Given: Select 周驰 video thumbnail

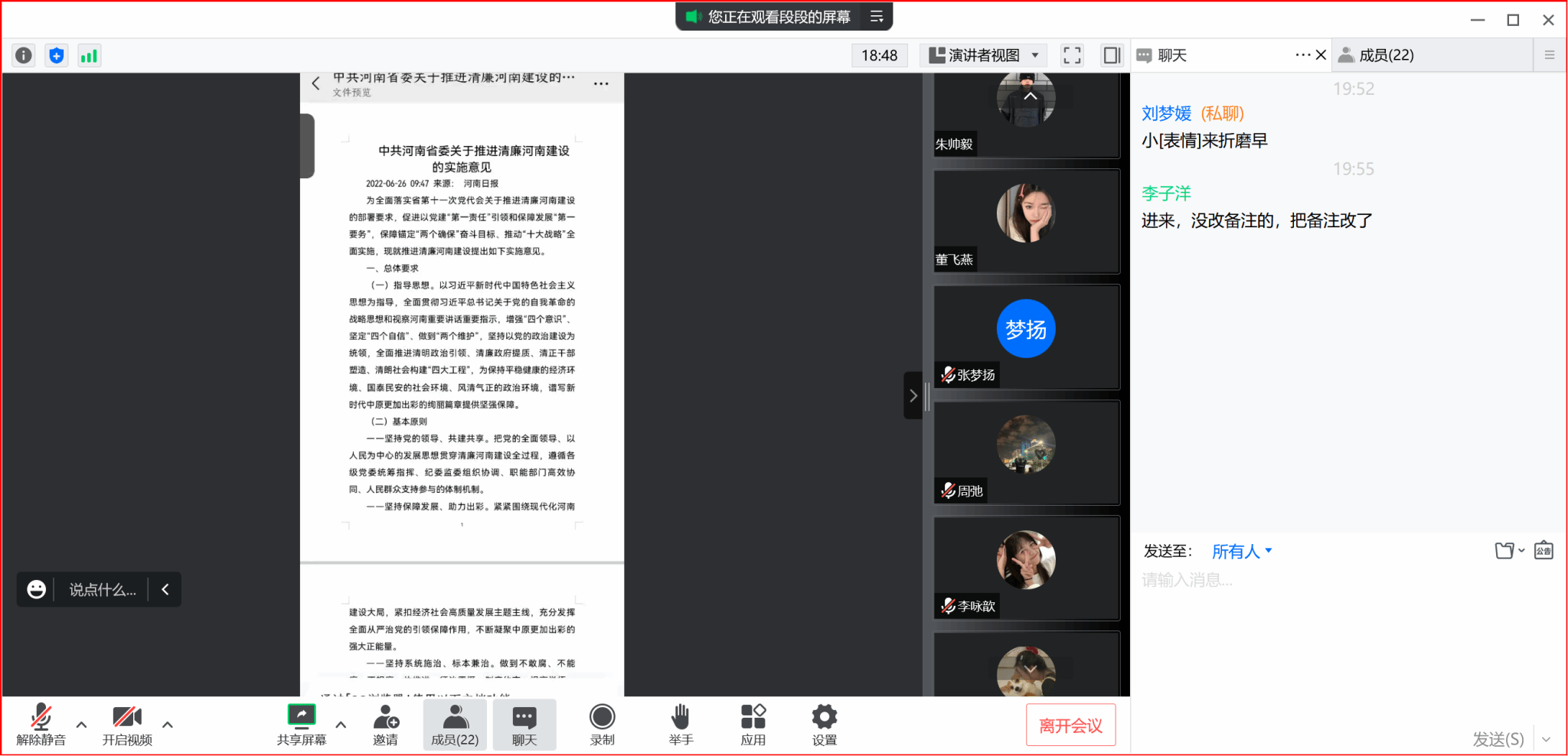Looking at the screenshot, I should 1027,452.
